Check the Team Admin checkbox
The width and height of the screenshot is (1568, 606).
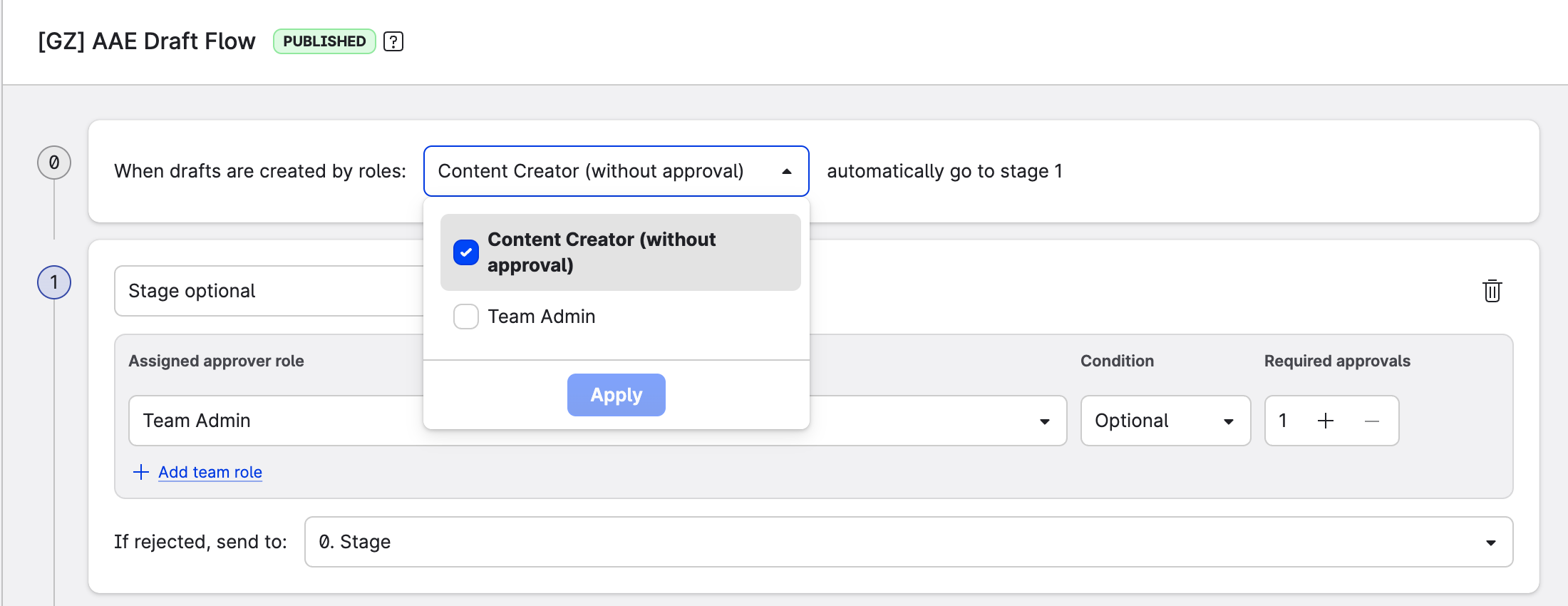pyautogui.click(x=466, y=317)
